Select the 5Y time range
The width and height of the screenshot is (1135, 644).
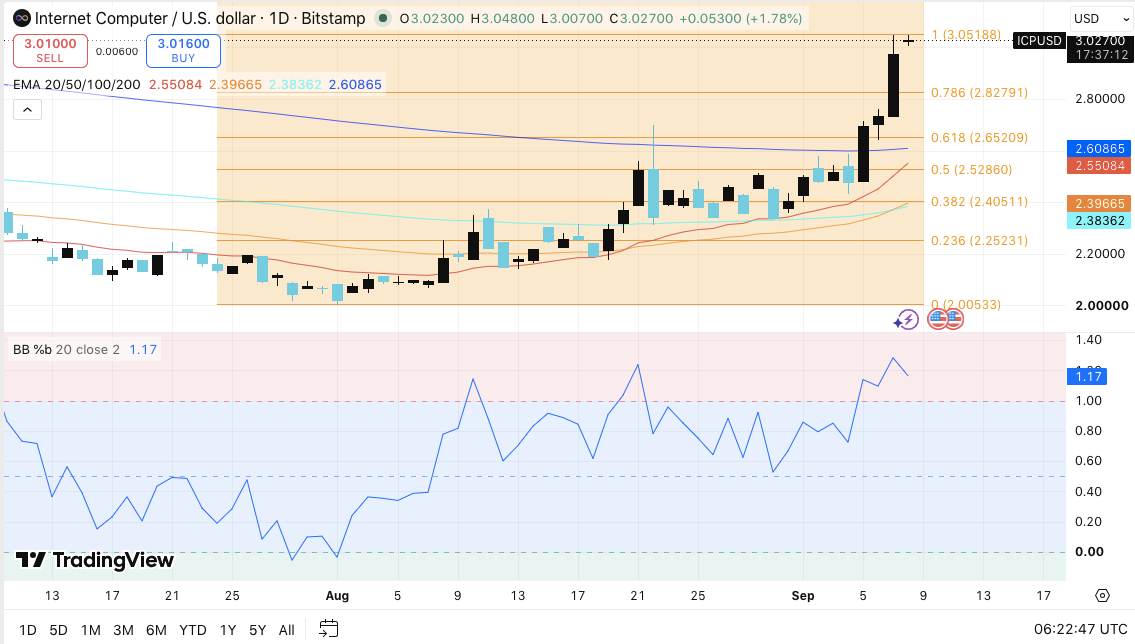click(x=257, y=630)
